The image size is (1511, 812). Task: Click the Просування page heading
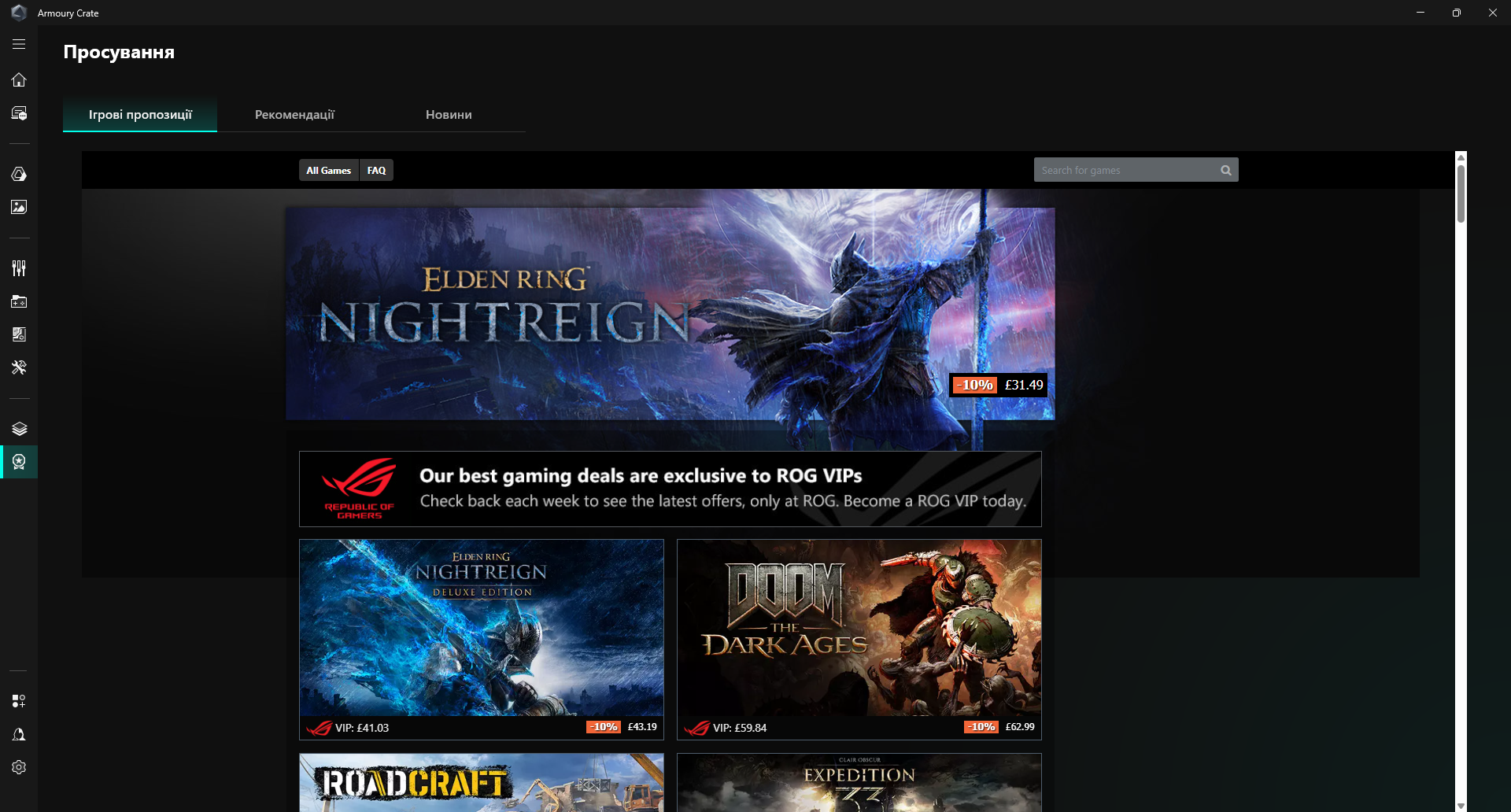click(x=119, y=52)
